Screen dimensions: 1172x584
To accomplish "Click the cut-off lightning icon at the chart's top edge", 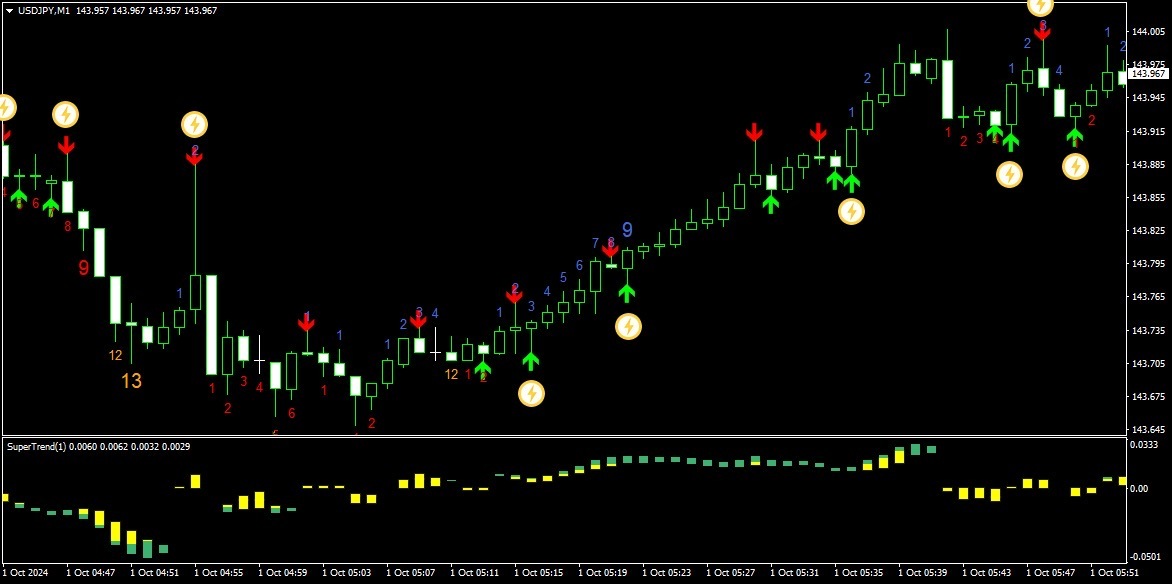I will pyautogui.click(x=1040, y=7).
